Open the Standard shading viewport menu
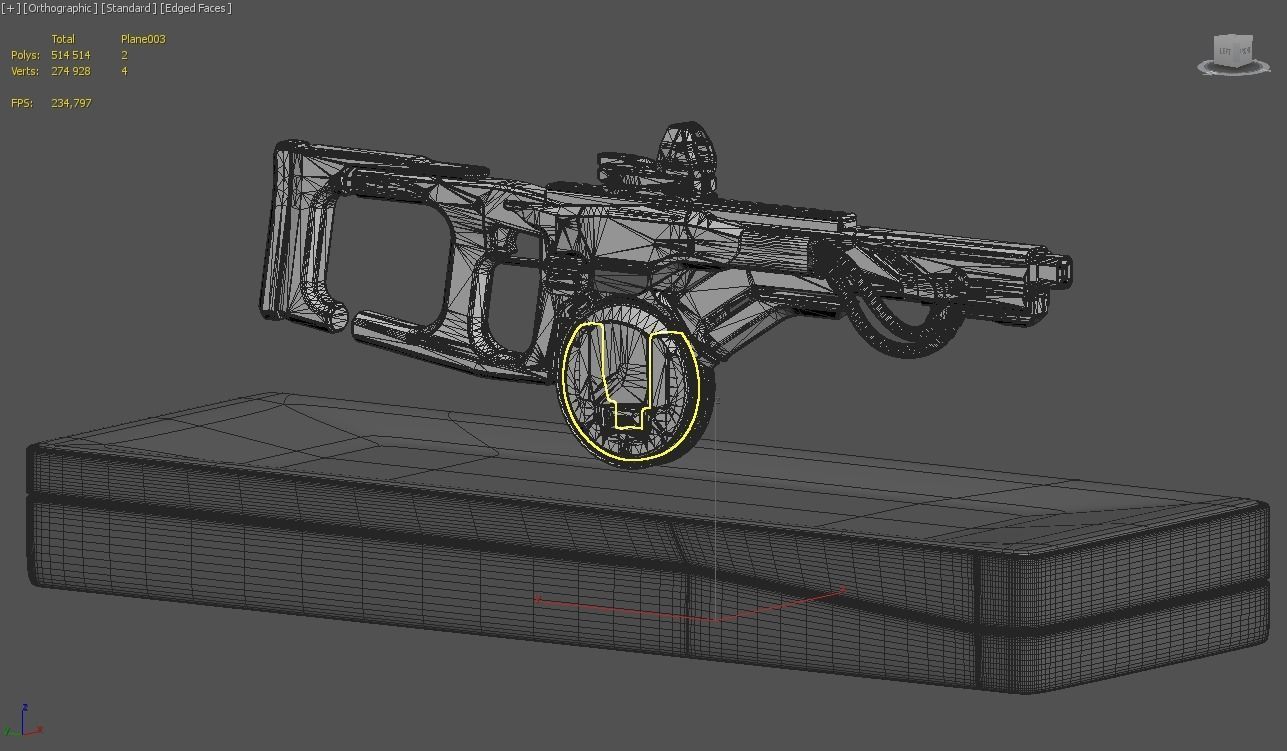The width and height of the screenshot is (1287, 751). (x=129, y=8)
